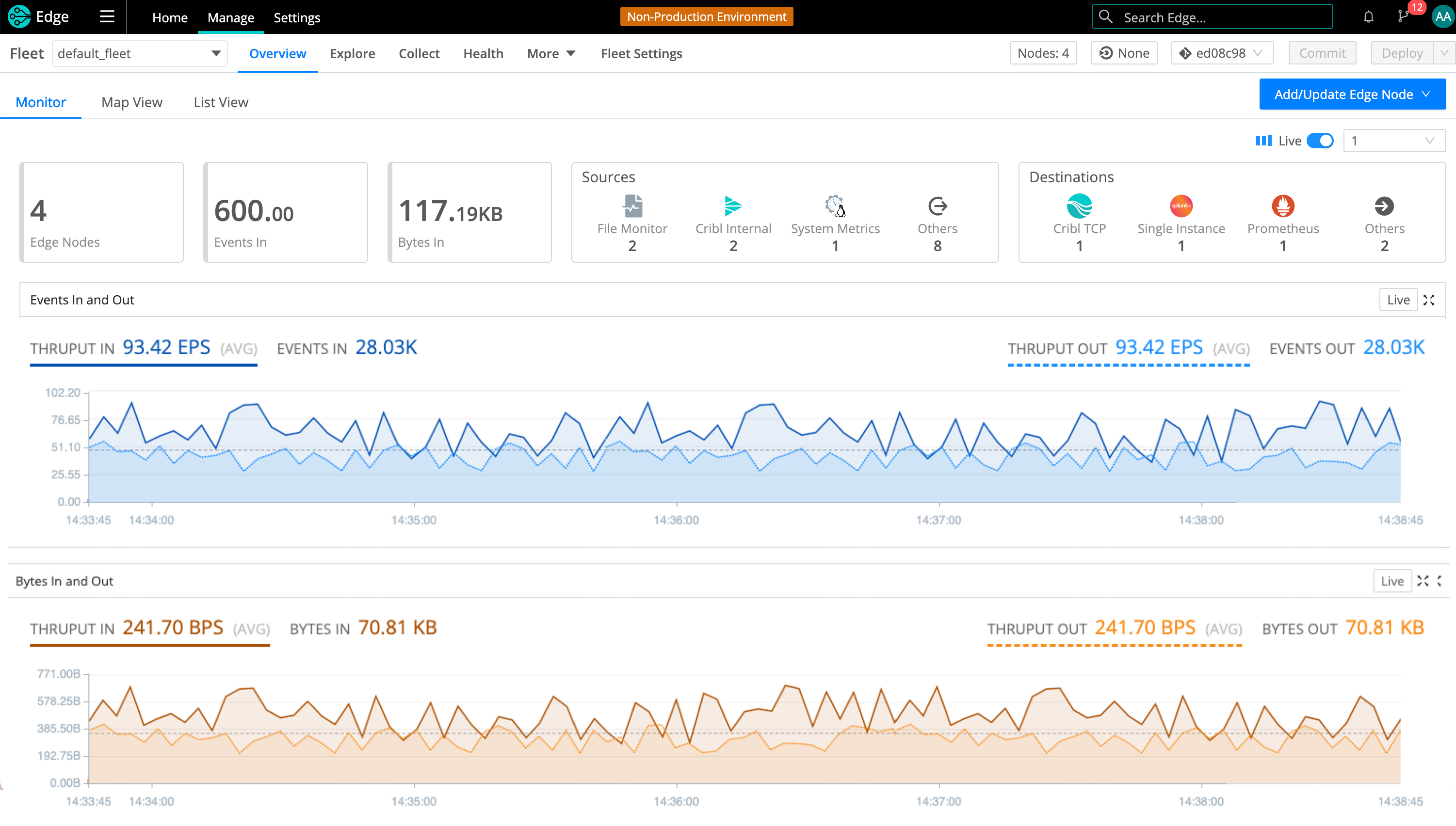1456x826 pixels.
Task: Click the File Monitor source icon
Action: (632, 206)
